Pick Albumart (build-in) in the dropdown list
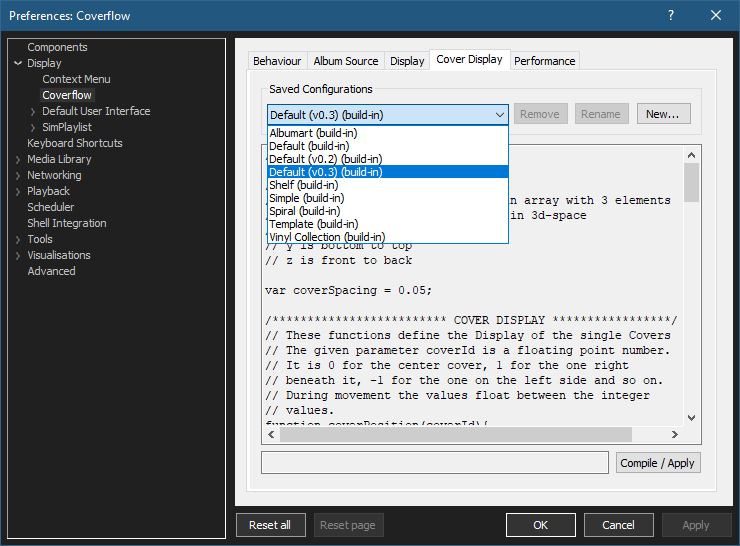The image size is (740, 546). coord(313,133)
